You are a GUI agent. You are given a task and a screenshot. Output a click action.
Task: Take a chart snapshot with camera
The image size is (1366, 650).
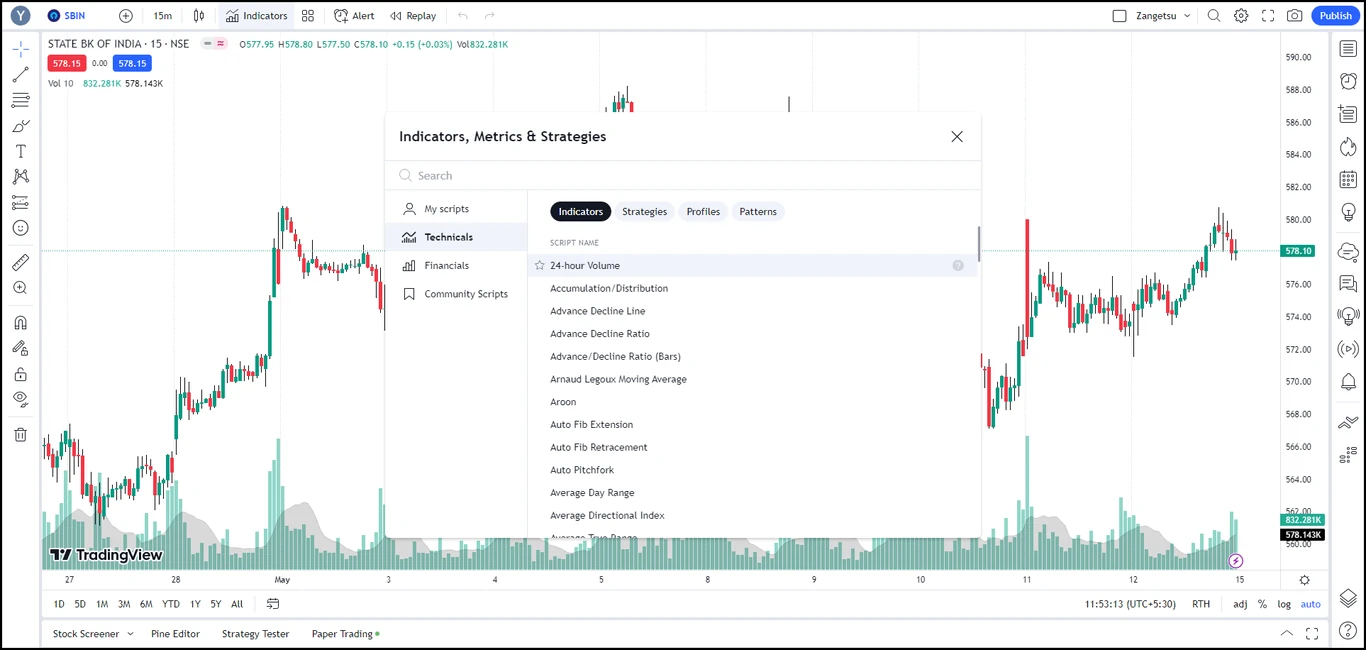(1295, 16)
